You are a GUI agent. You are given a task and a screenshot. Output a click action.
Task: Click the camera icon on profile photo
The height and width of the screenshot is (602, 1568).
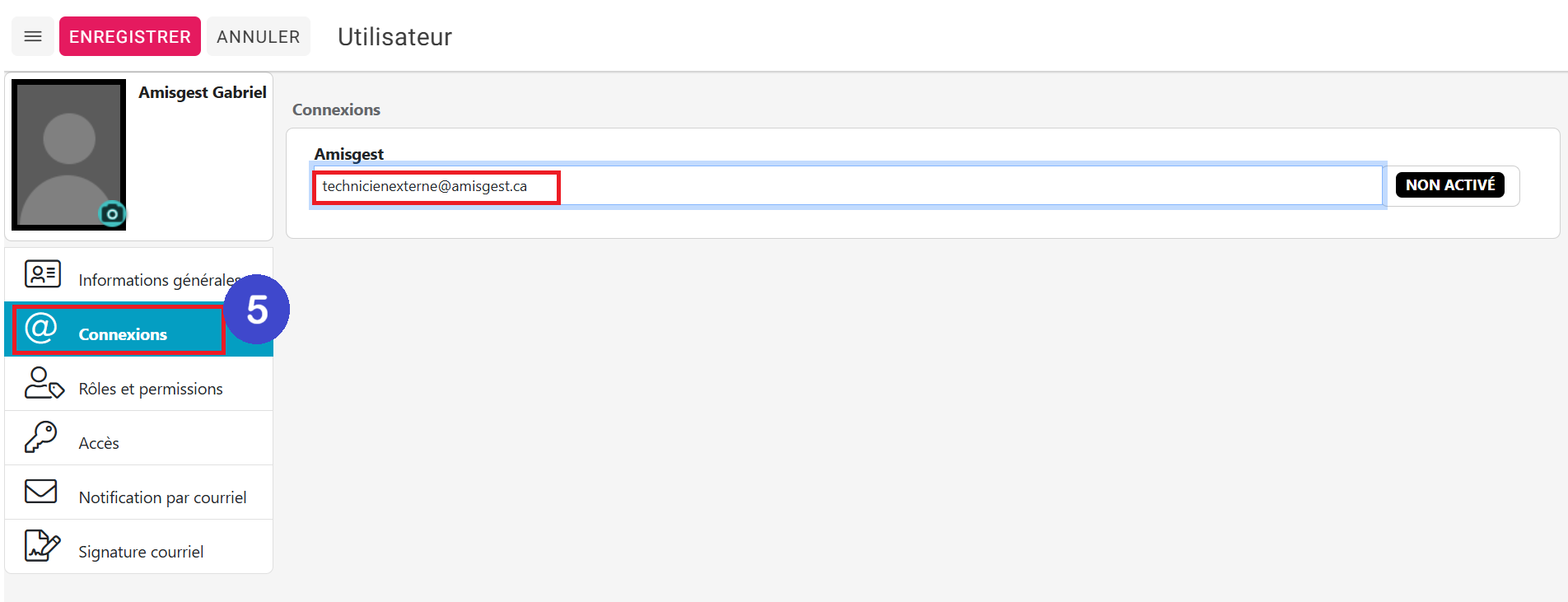point(112,214)
